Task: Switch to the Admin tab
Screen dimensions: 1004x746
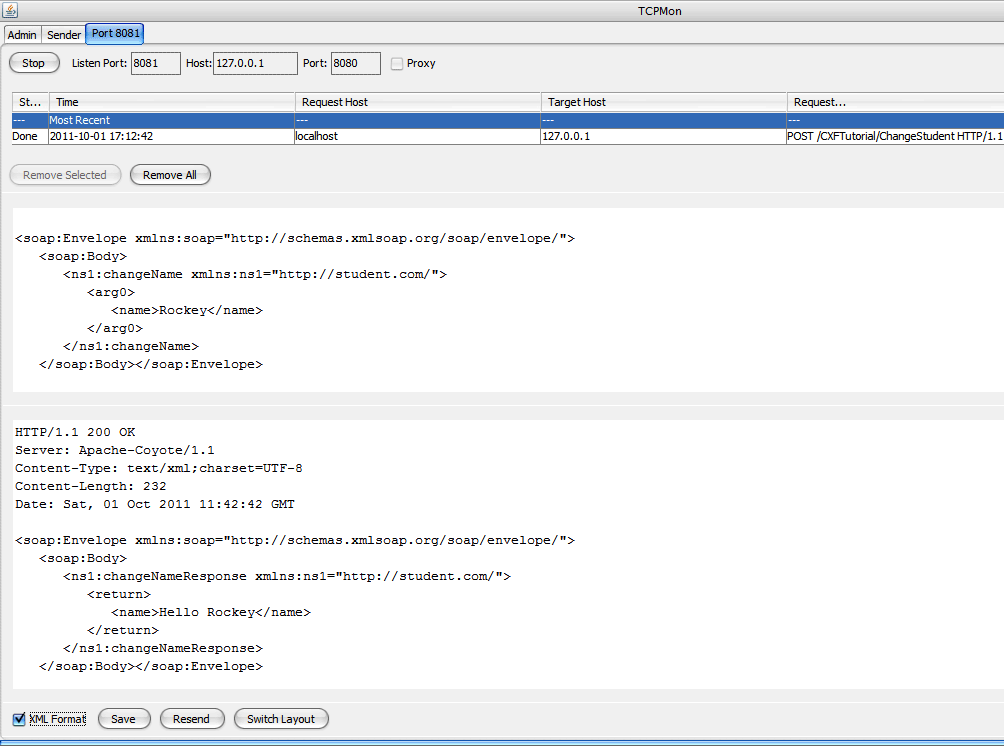Action: click(22, 35)
